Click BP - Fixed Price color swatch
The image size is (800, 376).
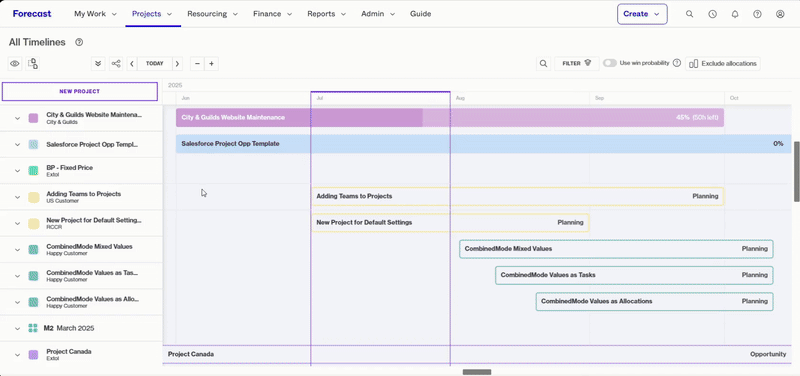[x=33, y=171]
